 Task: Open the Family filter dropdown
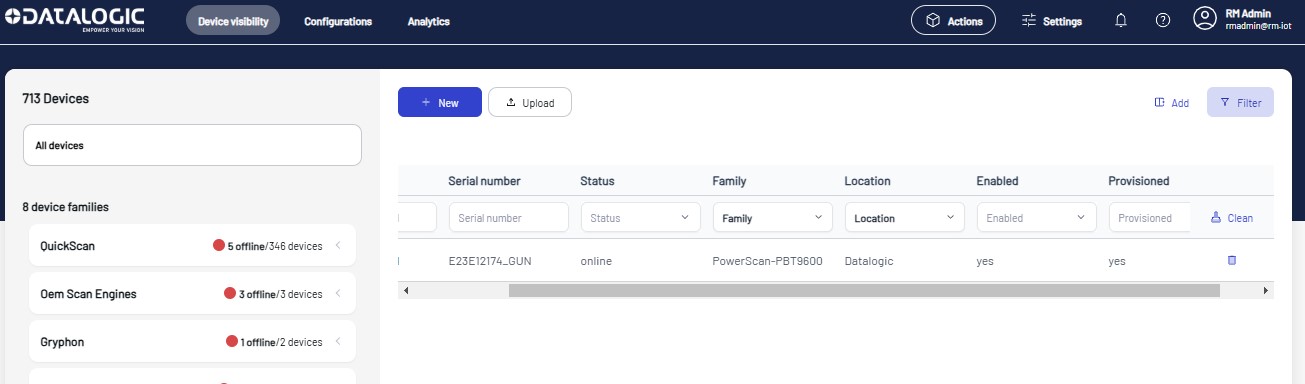773,217
